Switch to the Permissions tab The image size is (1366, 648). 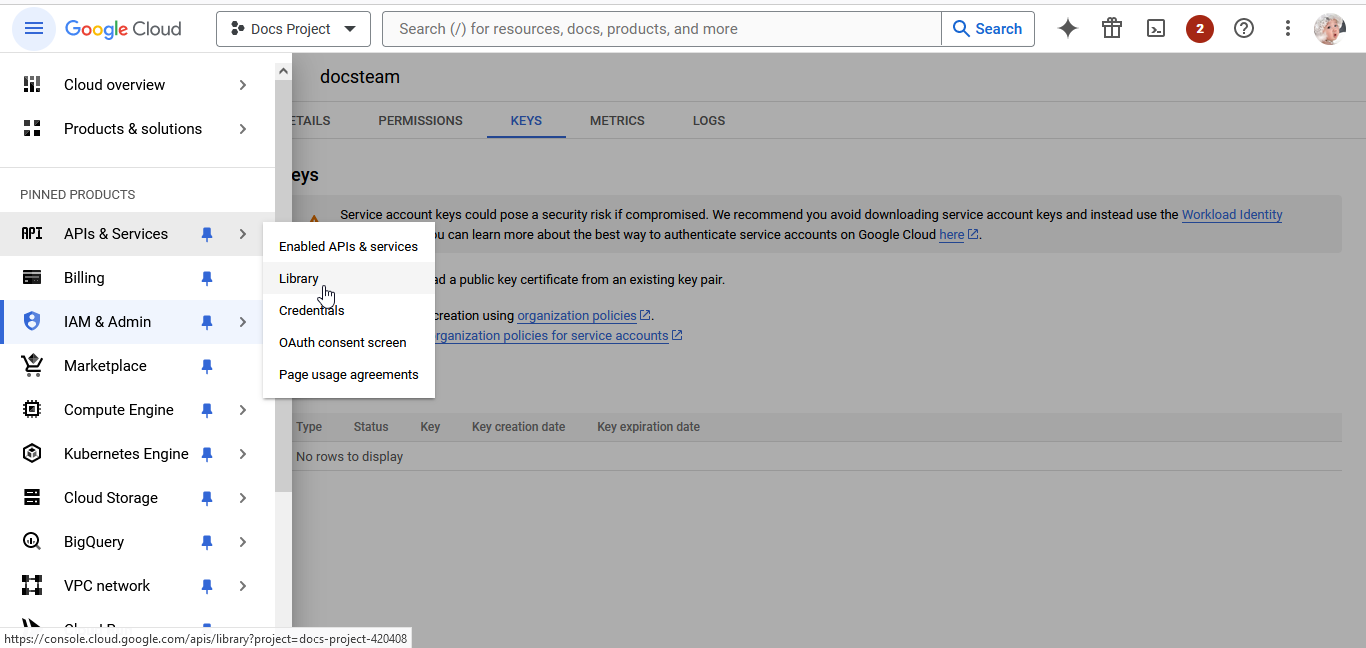420,121
